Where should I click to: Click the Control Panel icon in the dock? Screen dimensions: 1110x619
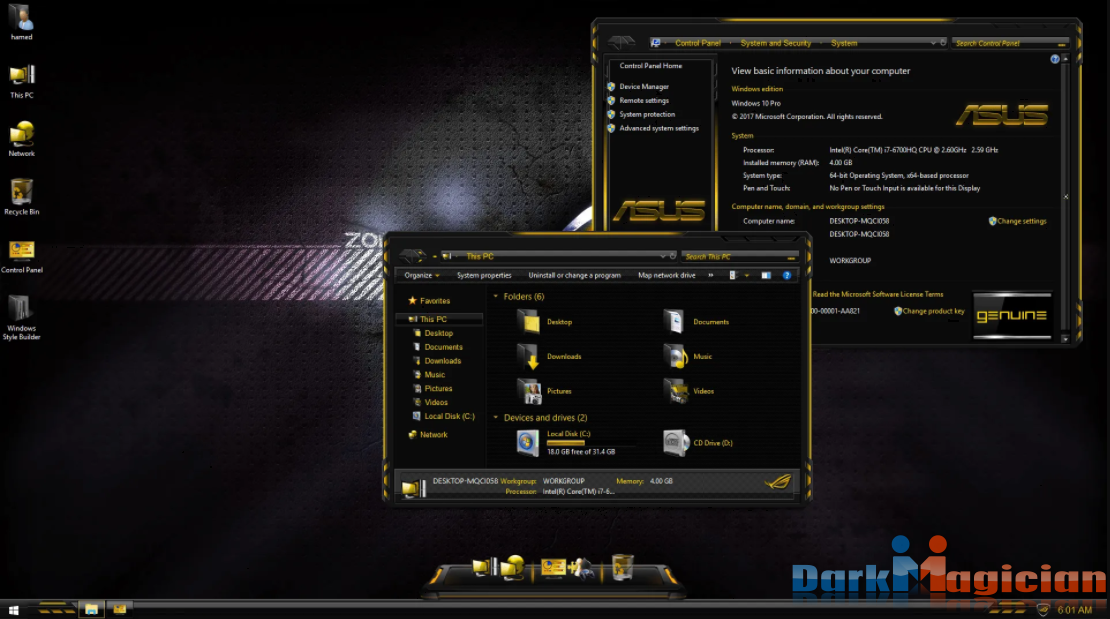click(x=553, y=567)
